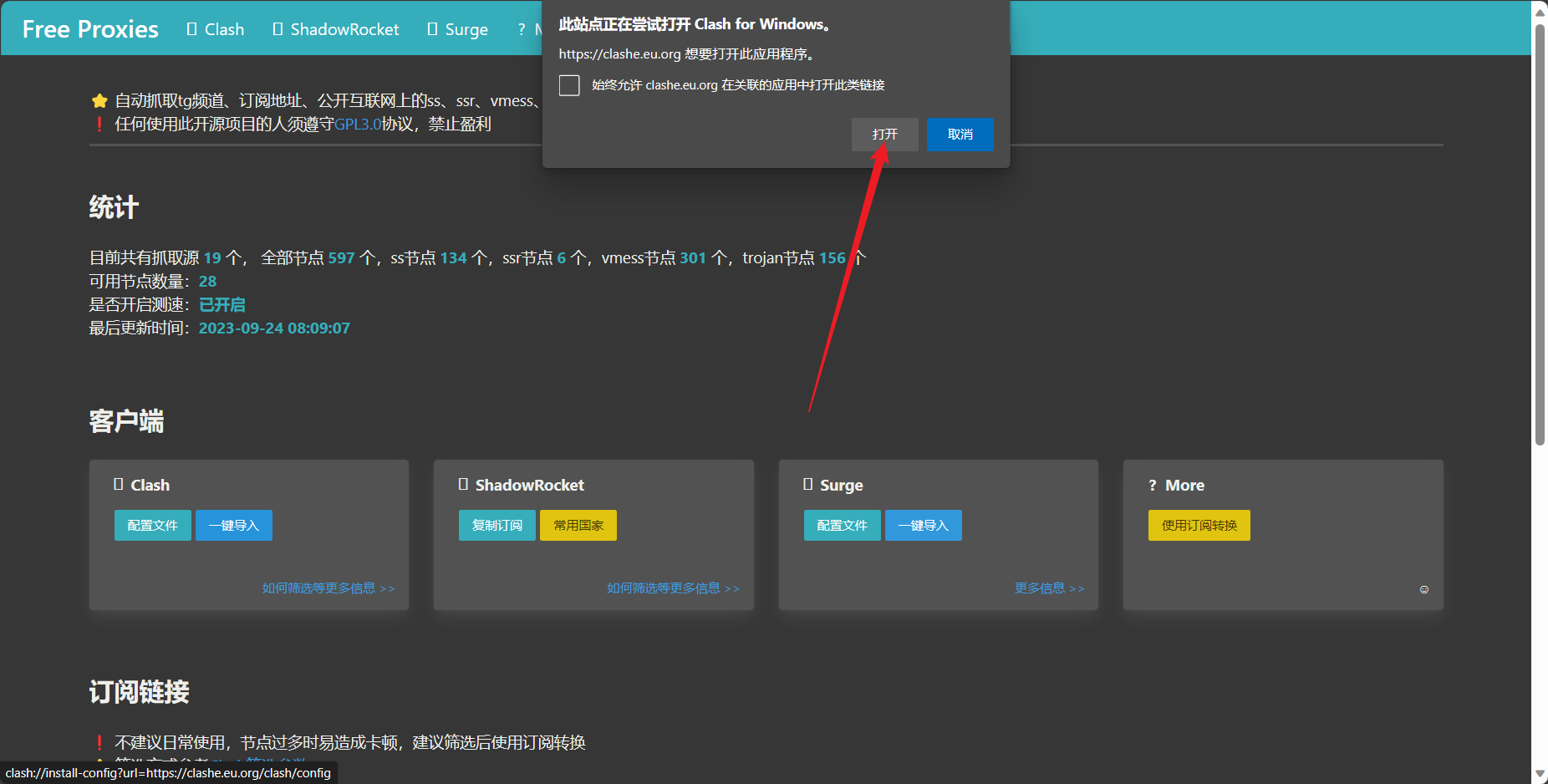Screen dimensions: 1548x784
Task: Click ShadowRocket 复制订阅 button
Action: pos(496,526)
